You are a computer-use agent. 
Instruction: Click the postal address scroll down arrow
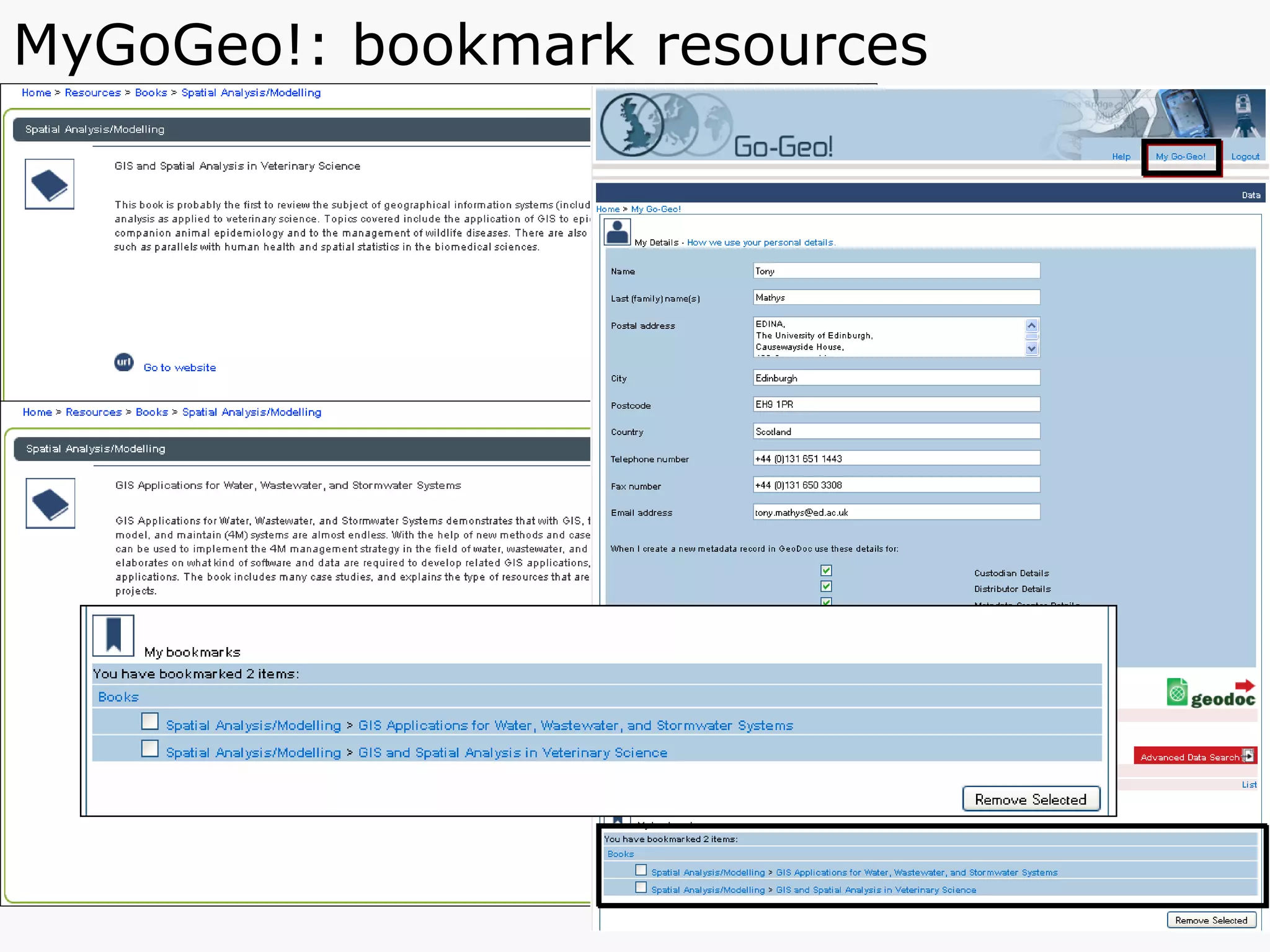pyautogui.click(x=1031, y=348)
